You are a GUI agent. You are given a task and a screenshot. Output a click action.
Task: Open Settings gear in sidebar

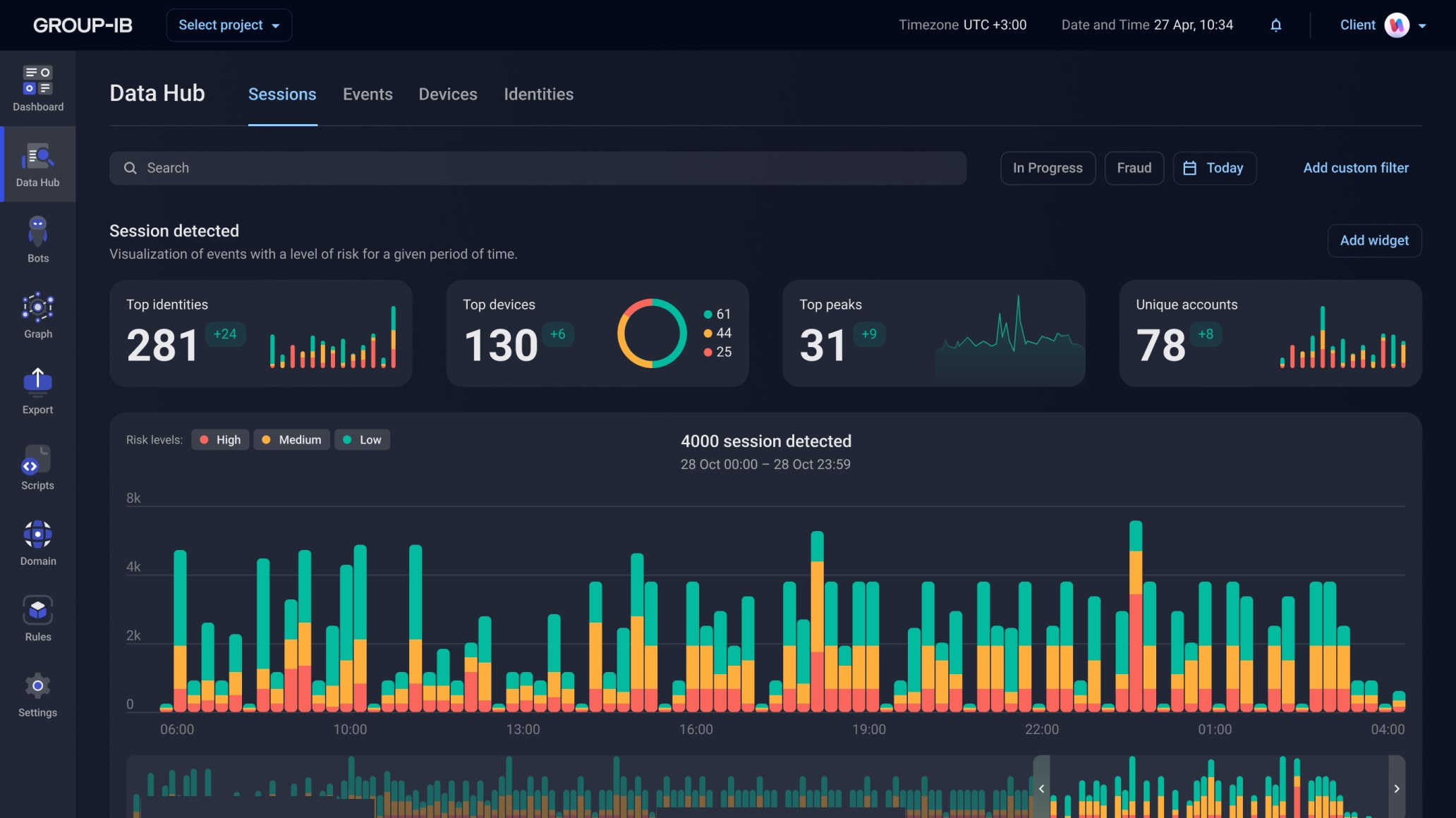tap(37, 694)
